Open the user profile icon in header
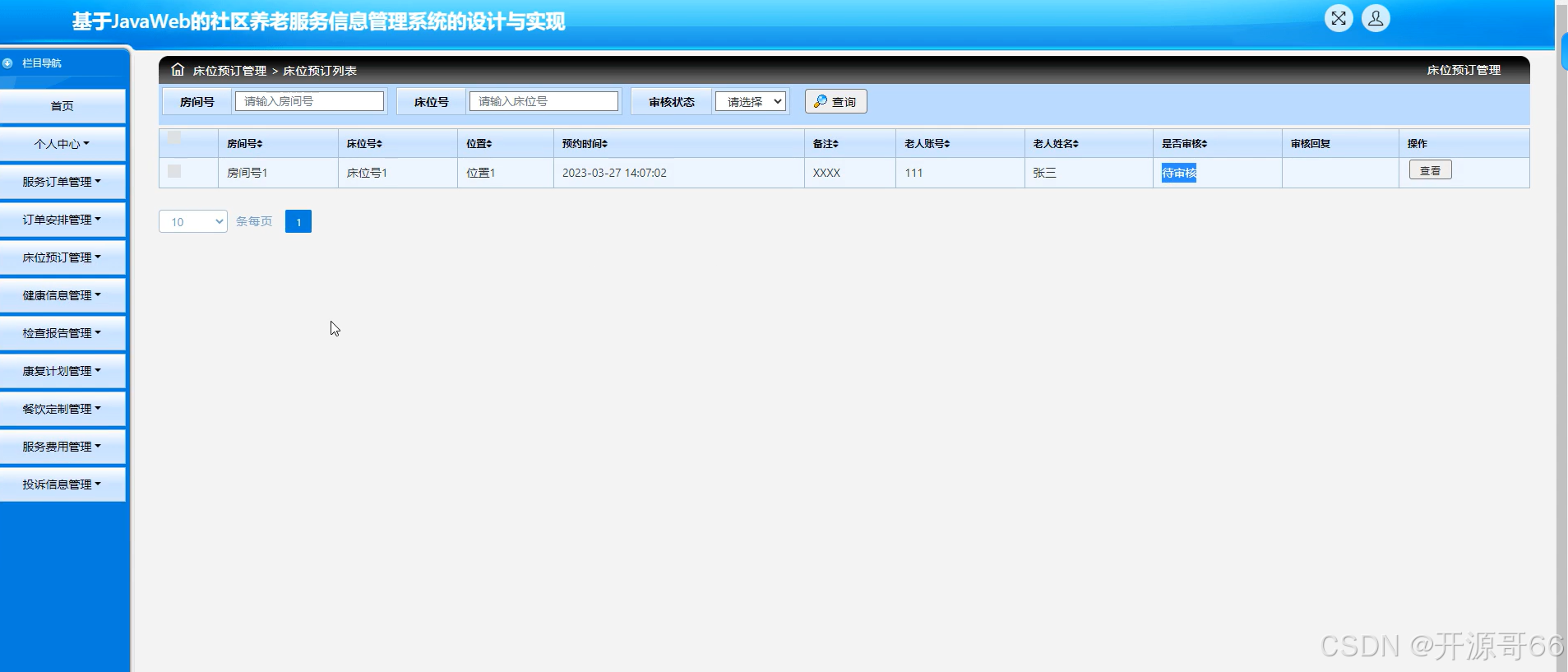Image resolution: width=1568 pixels, height=672 pixels. [x=1376, y=18]
